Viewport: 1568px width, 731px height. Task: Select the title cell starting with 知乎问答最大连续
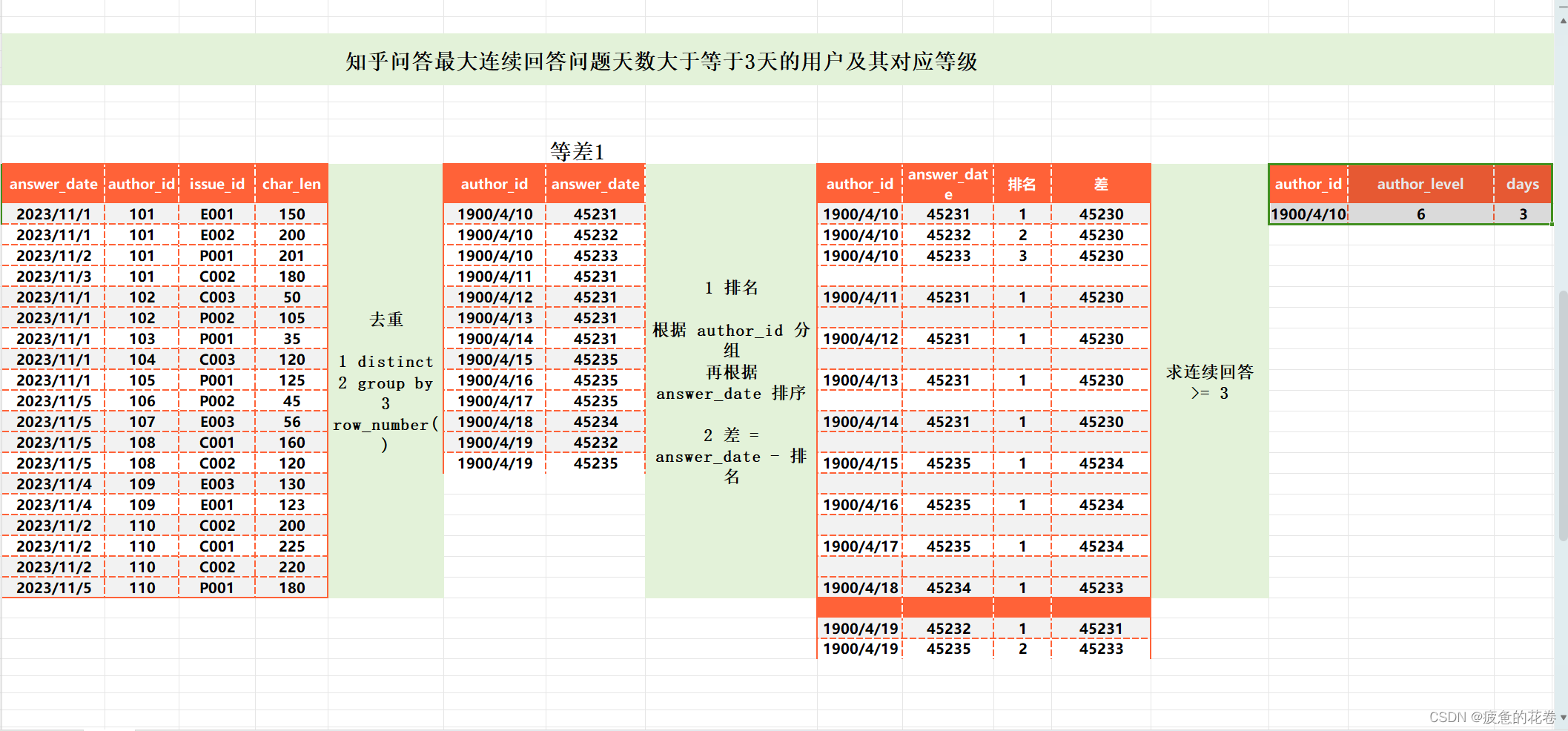[777, 59]
